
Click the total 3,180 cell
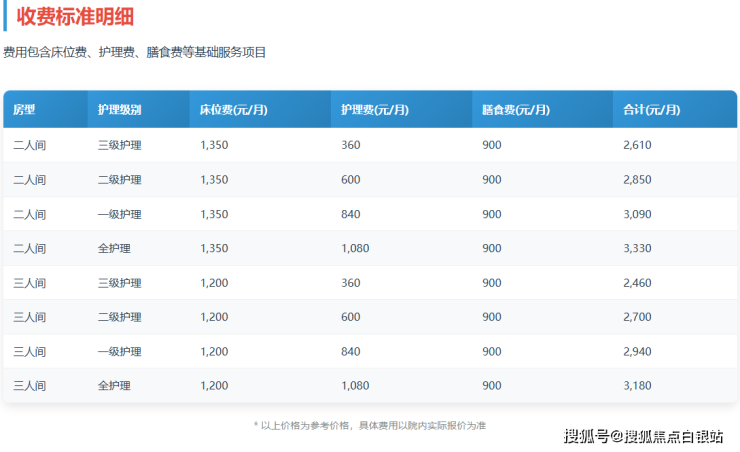point(637,386)
